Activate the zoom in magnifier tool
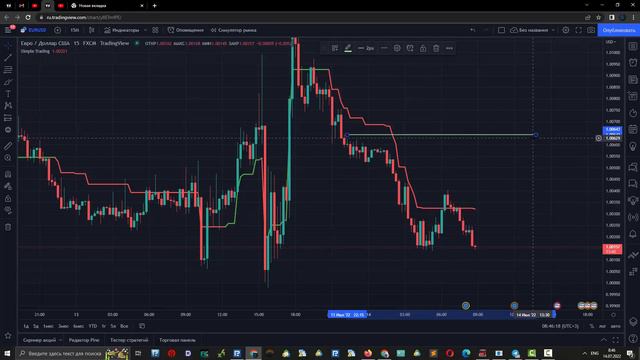The image size is (640, 360). point(8,158)
